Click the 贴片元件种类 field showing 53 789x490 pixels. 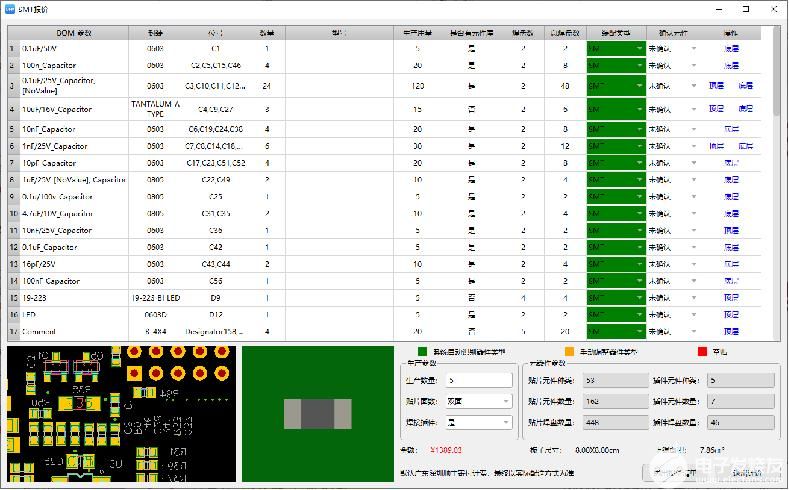coord(615,380)
